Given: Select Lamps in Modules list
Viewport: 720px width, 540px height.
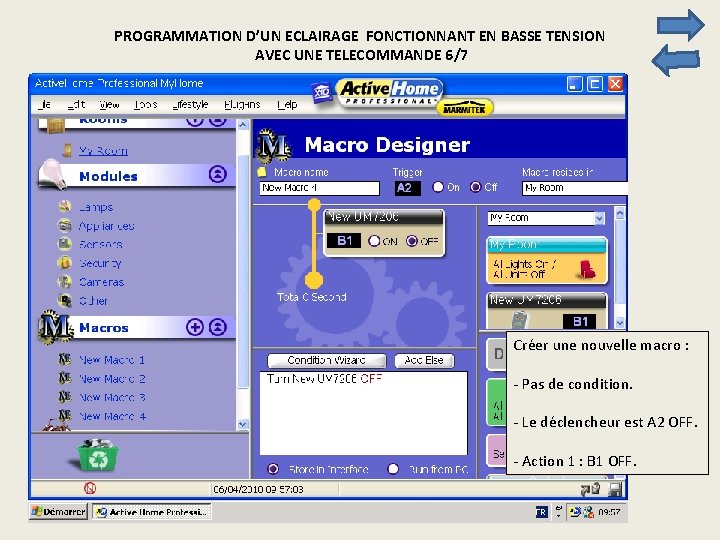Looking at the screenshot, I should tap(96, 207).
